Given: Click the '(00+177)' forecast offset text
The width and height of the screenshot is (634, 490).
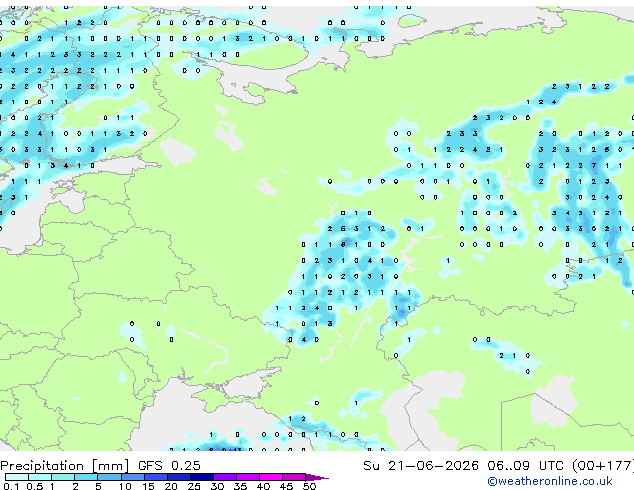Looking at the screenshot, I should click(x=603, y=465).
